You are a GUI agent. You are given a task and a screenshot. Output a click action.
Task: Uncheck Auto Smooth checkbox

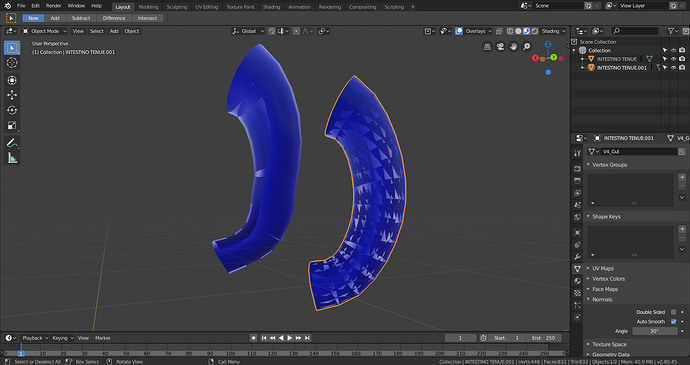673,322
